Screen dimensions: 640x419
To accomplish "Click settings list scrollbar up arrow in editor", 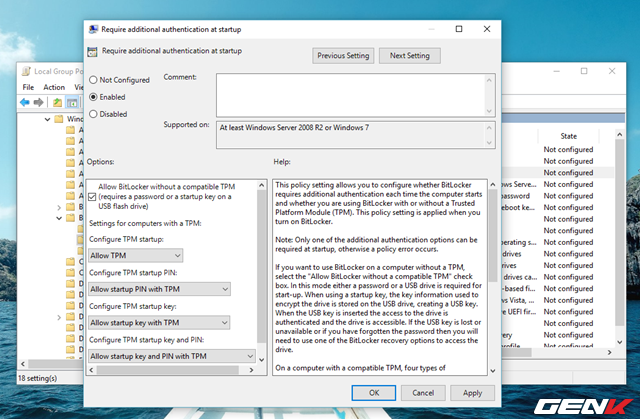I will click(620, 134).
